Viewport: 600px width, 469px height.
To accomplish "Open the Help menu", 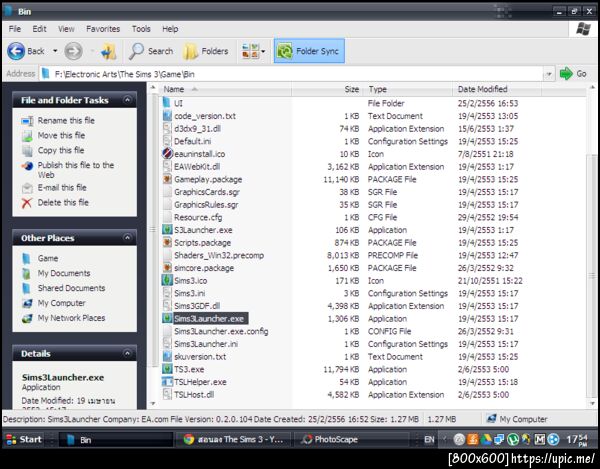I will [170, 29].
